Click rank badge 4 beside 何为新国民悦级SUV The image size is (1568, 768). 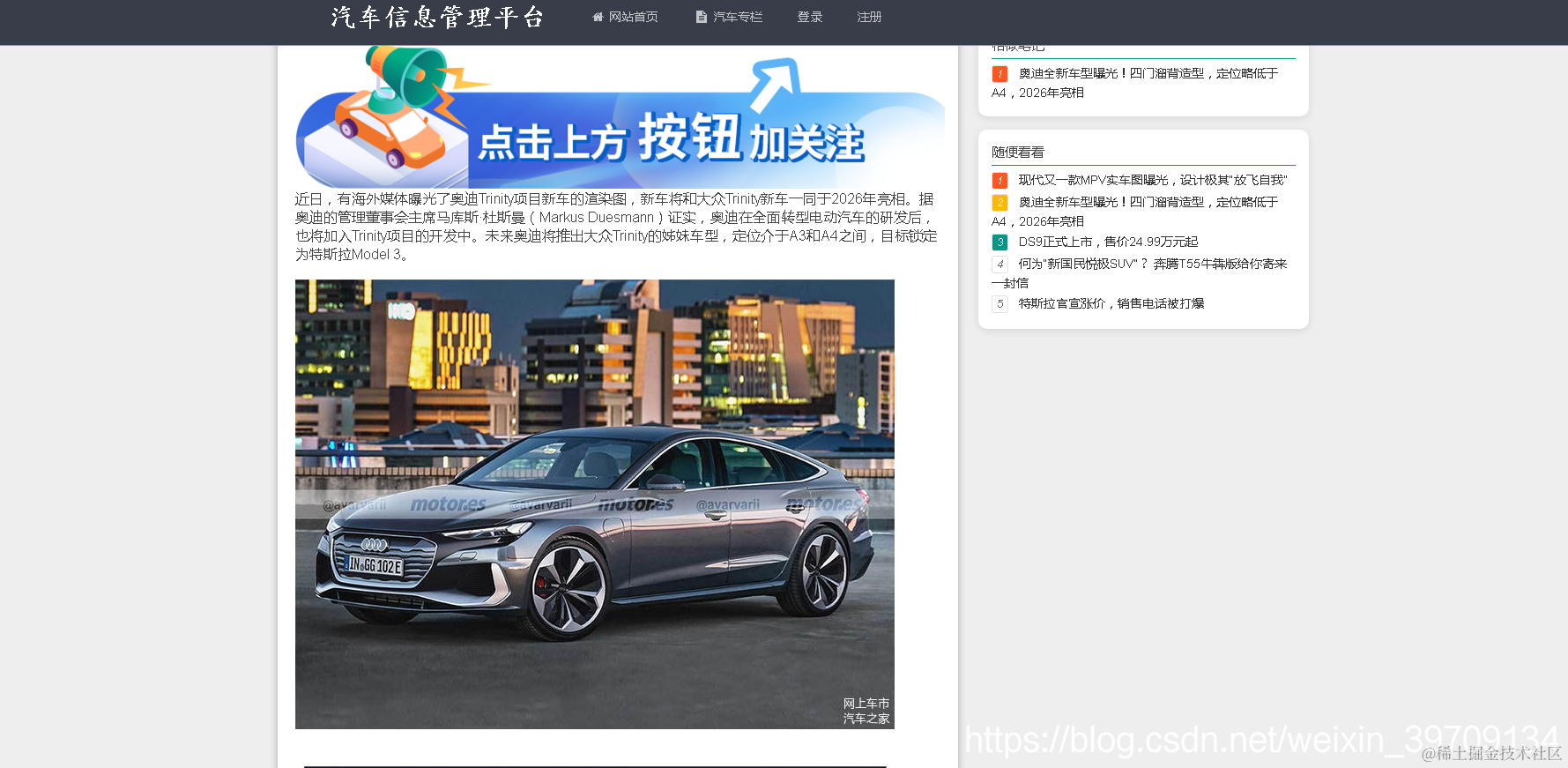point(1000,265)
